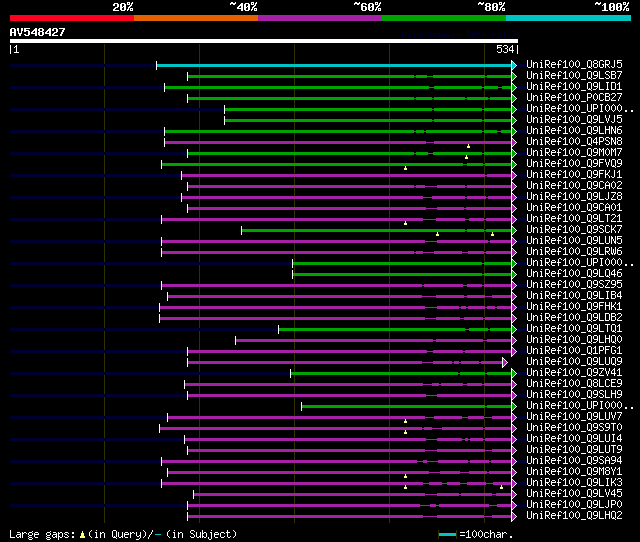The image size is (640, 542).
Task: Click the purple Q9LHQ2 alignment bar
Action: click(349, 517)
